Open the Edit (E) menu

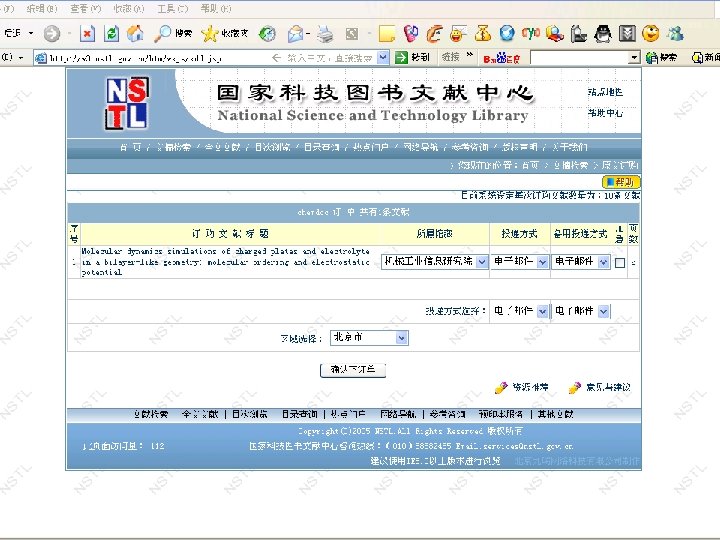pyautogui.click(x=42, y=9)
